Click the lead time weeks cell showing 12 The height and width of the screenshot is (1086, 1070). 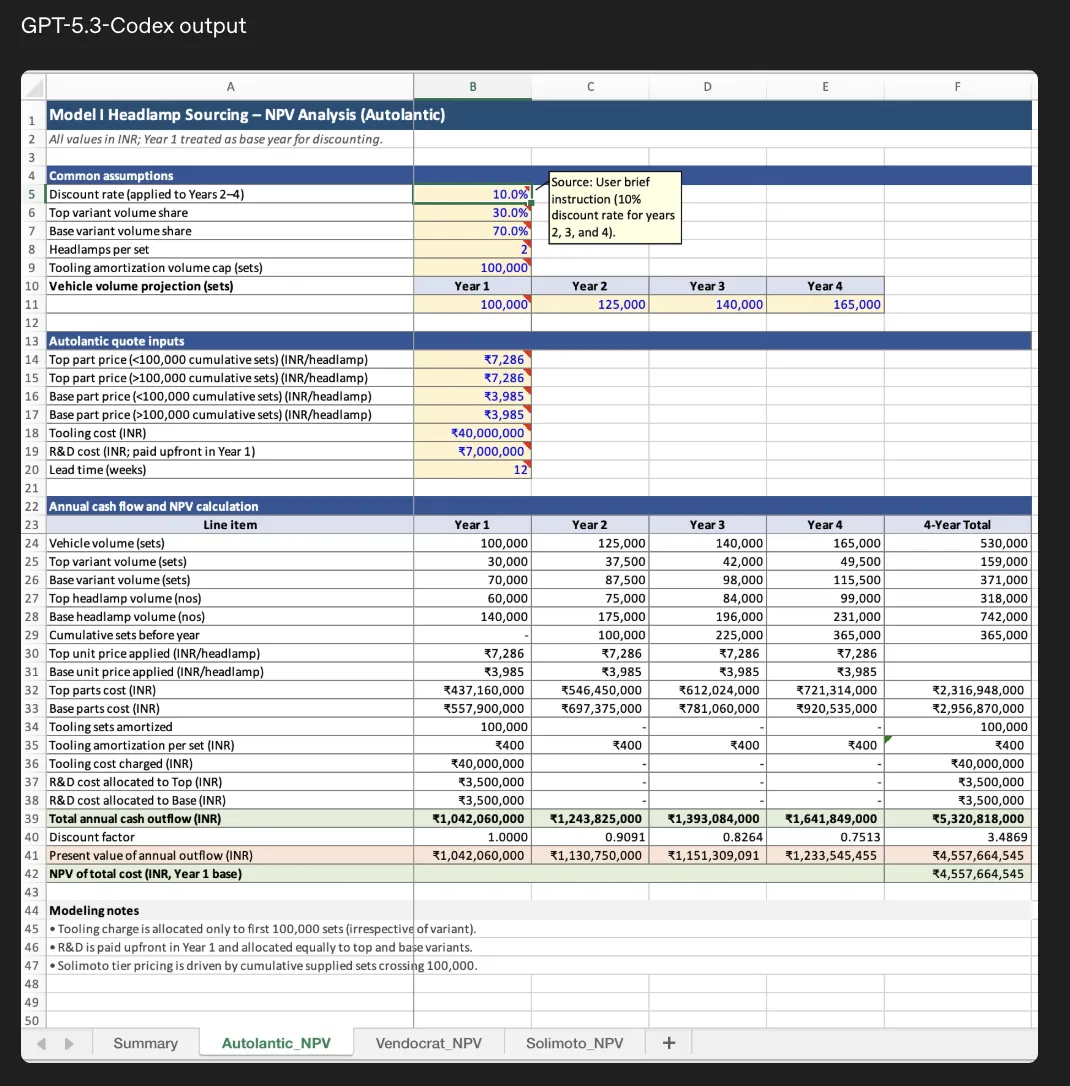point(472,470)
